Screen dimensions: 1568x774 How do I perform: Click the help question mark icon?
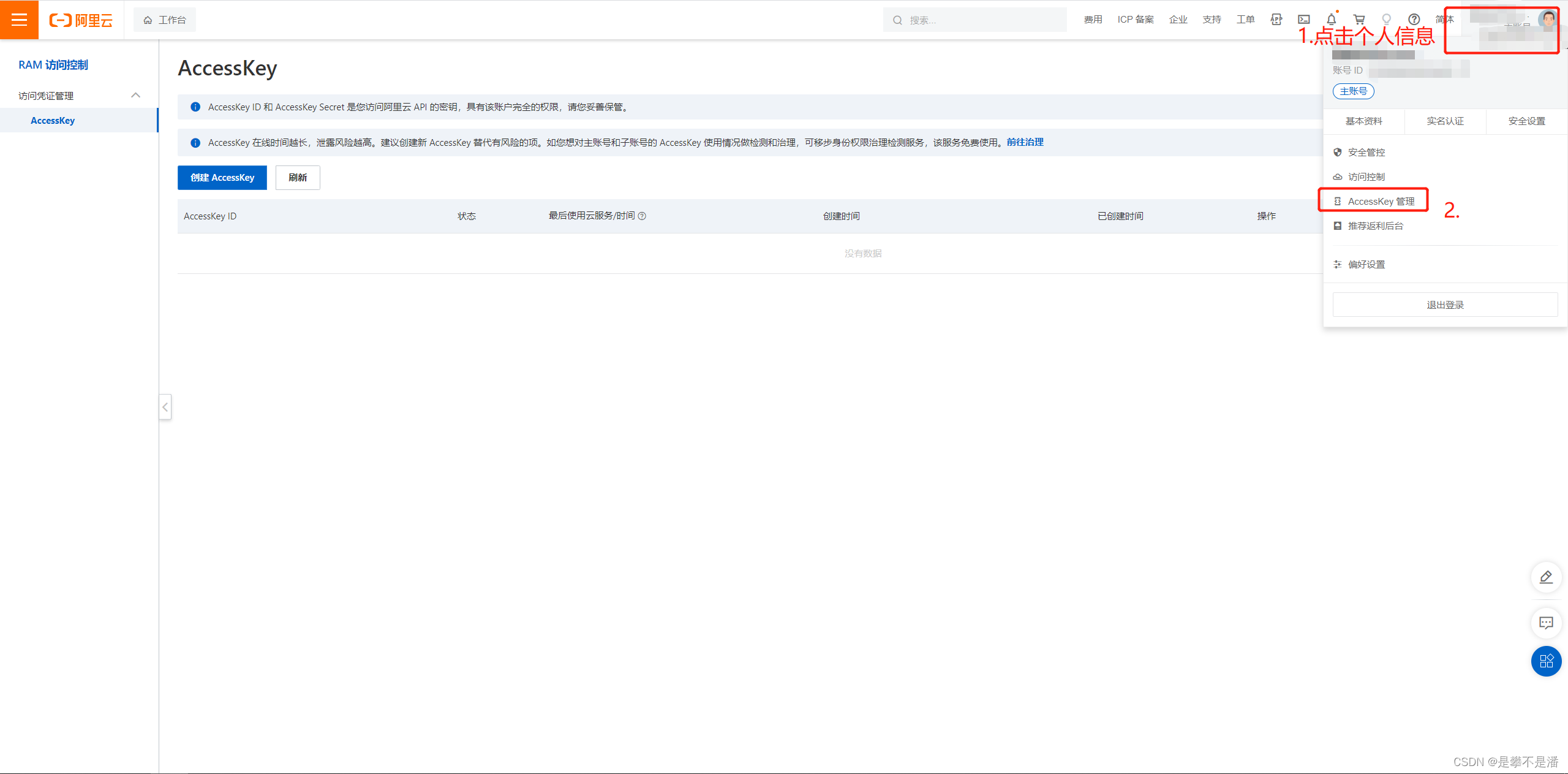tap(1414, 20)
